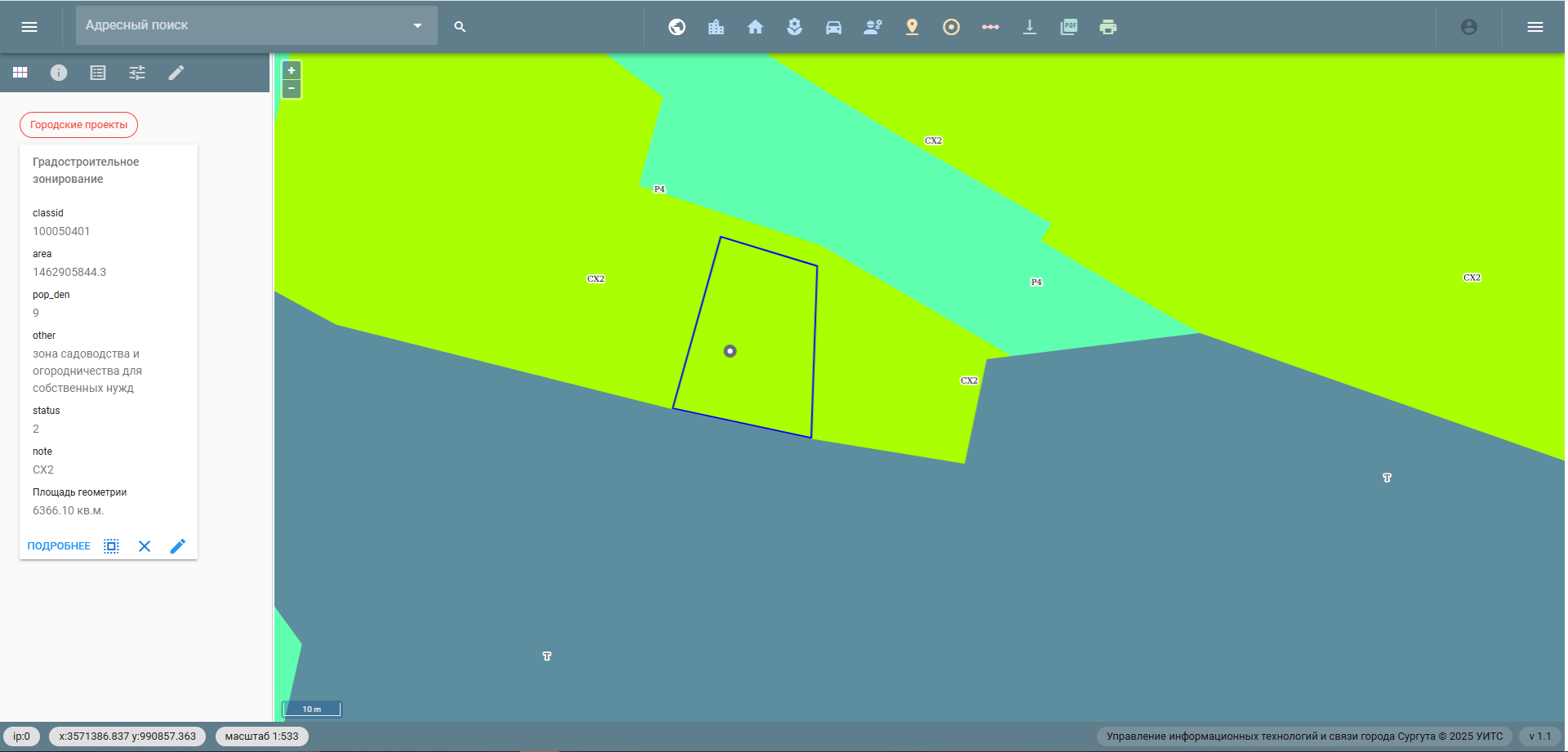Click the printer icon

1108,27
